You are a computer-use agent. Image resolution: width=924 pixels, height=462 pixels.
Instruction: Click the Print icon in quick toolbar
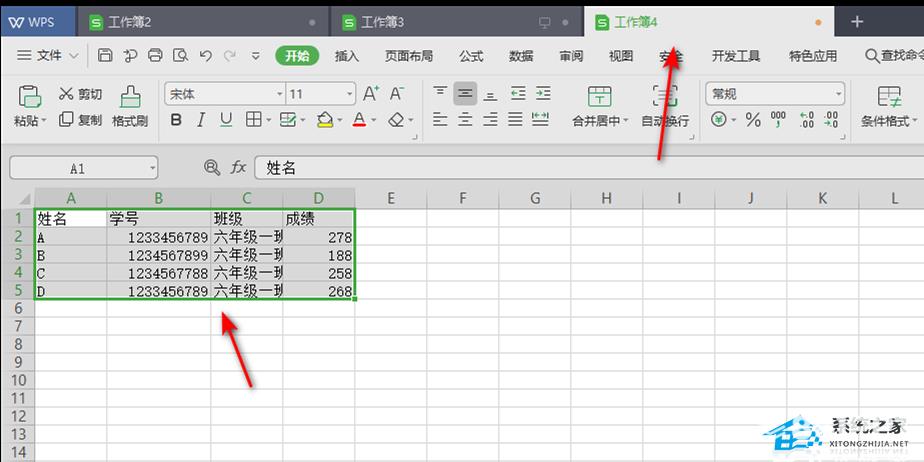(x=155, y=55)
